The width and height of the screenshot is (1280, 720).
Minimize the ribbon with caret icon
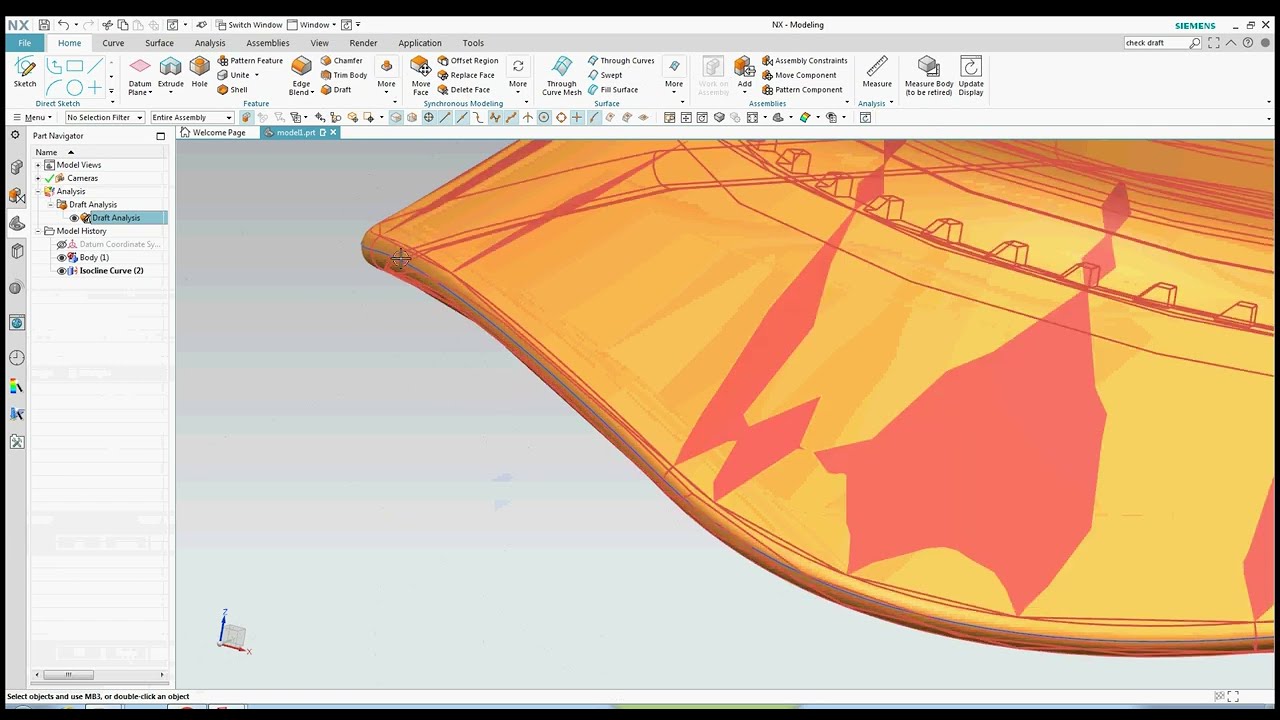tap(1232, 43)
